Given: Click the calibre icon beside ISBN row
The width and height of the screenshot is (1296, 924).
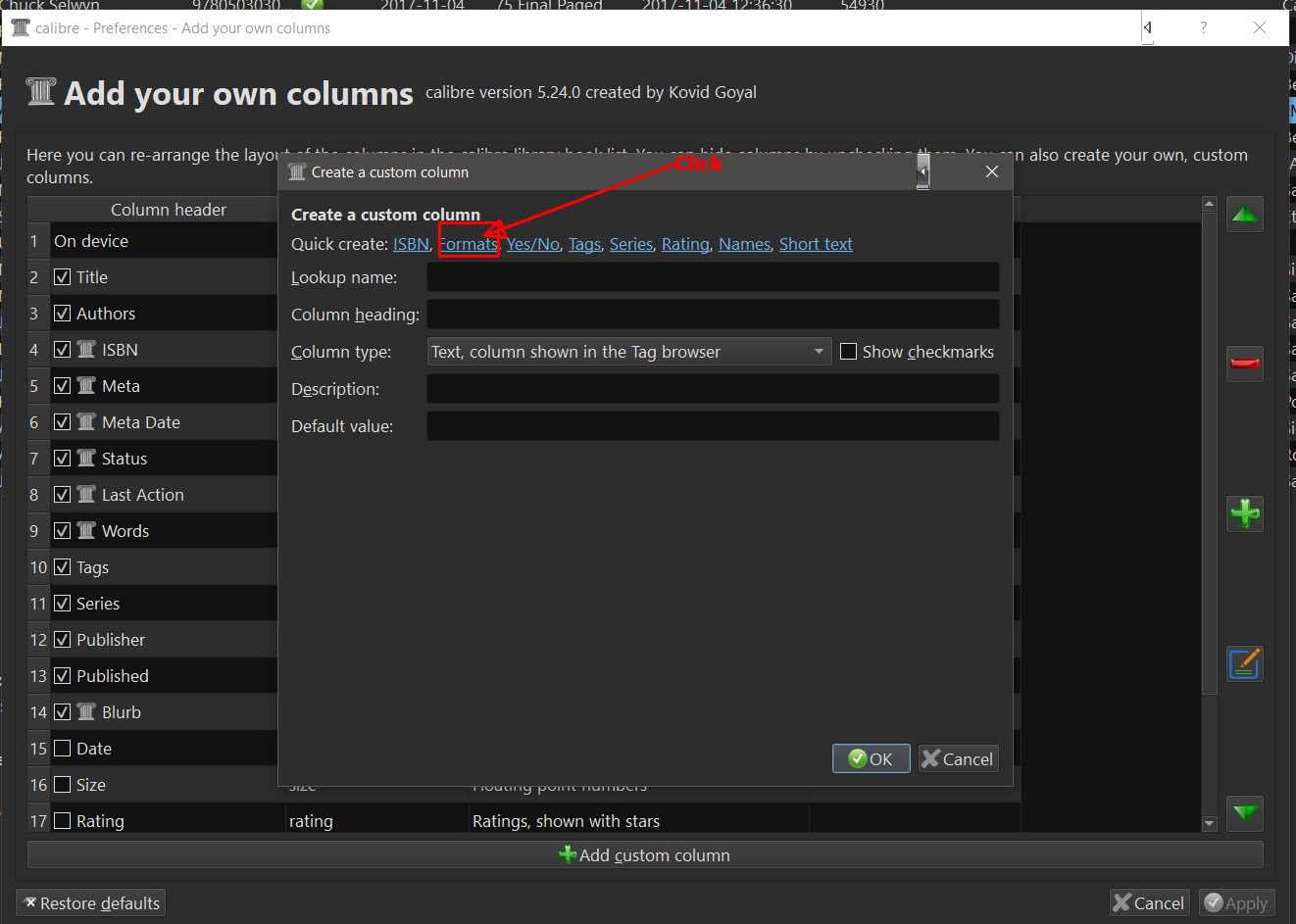Looking at the screenshot, I should click(x=86, y=350).
